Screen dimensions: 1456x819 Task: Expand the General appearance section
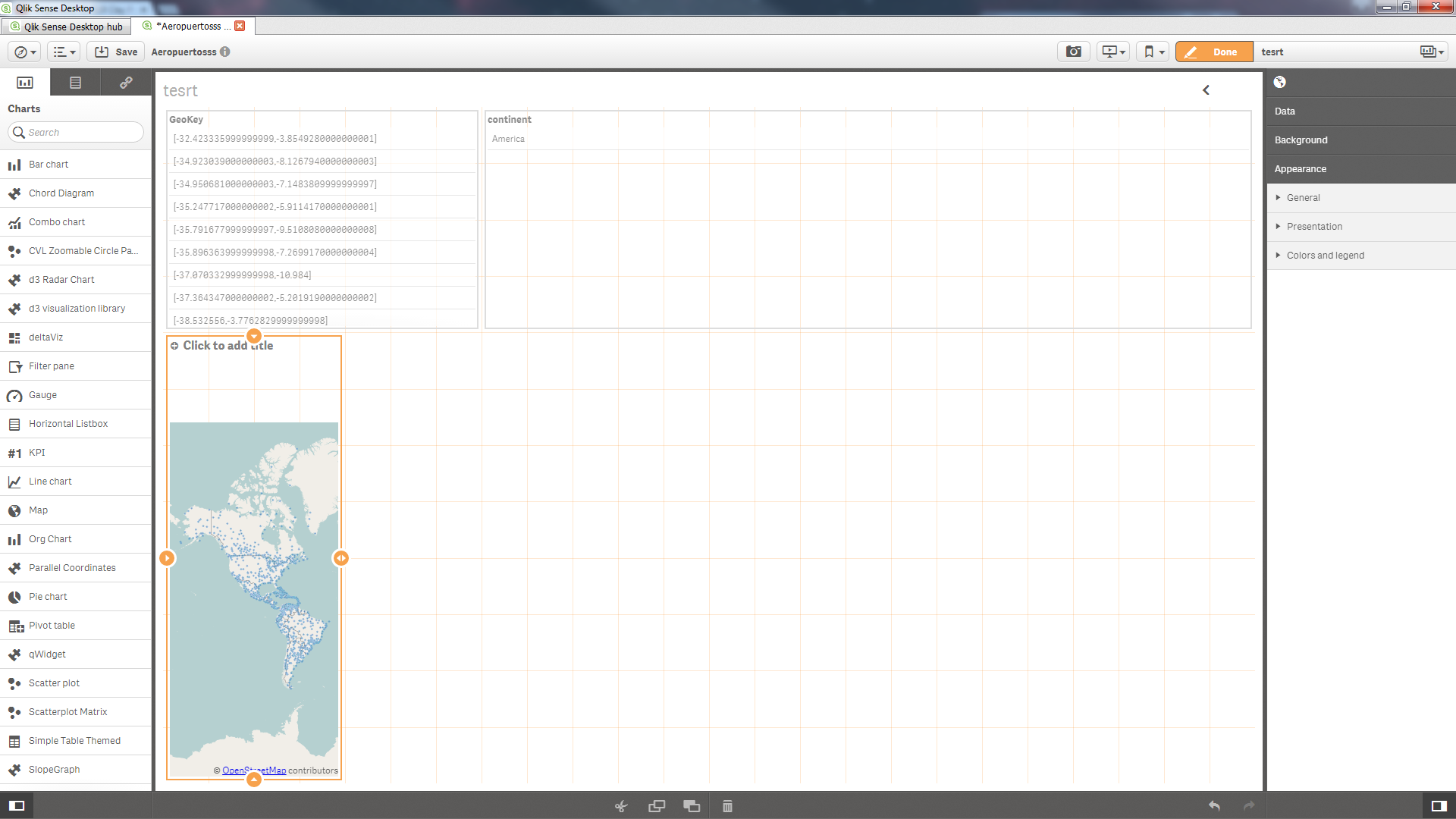tap(1303, 197)
